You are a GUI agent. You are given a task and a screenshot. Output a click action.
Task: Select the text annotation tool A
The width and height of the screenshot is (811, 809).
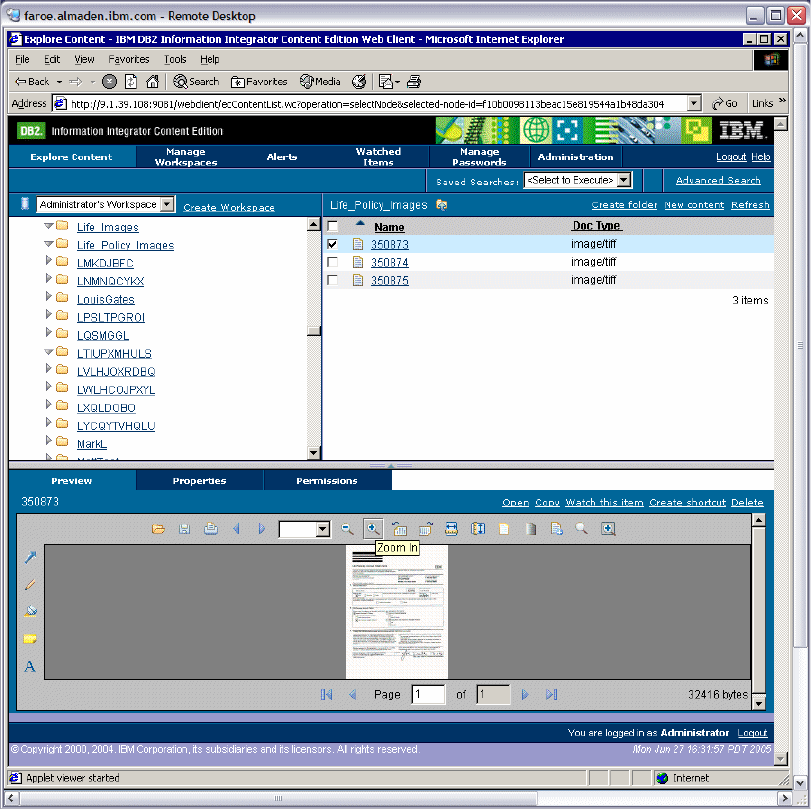point(30,666)
